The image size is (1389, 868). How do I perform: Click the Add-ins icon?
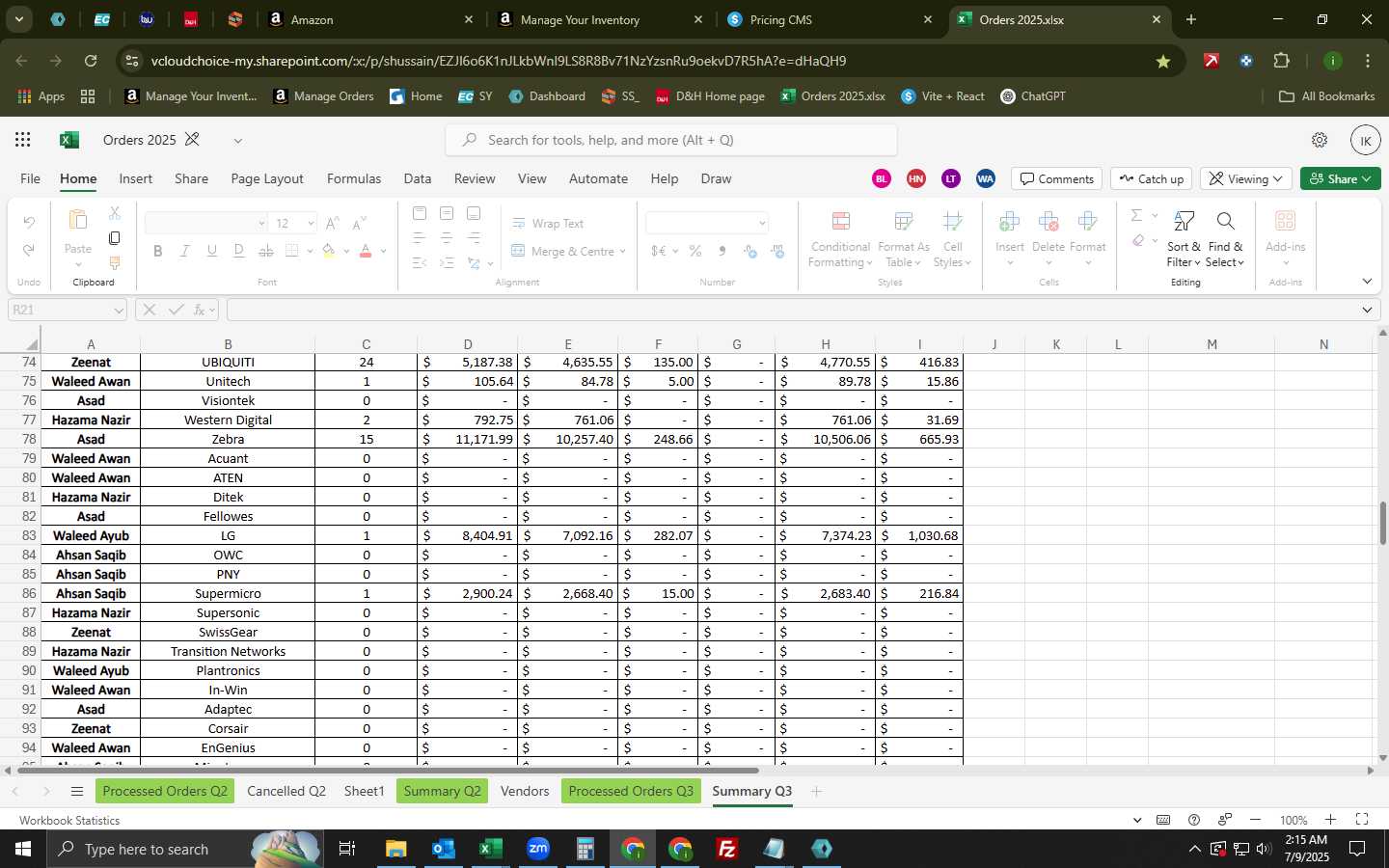1285,221
